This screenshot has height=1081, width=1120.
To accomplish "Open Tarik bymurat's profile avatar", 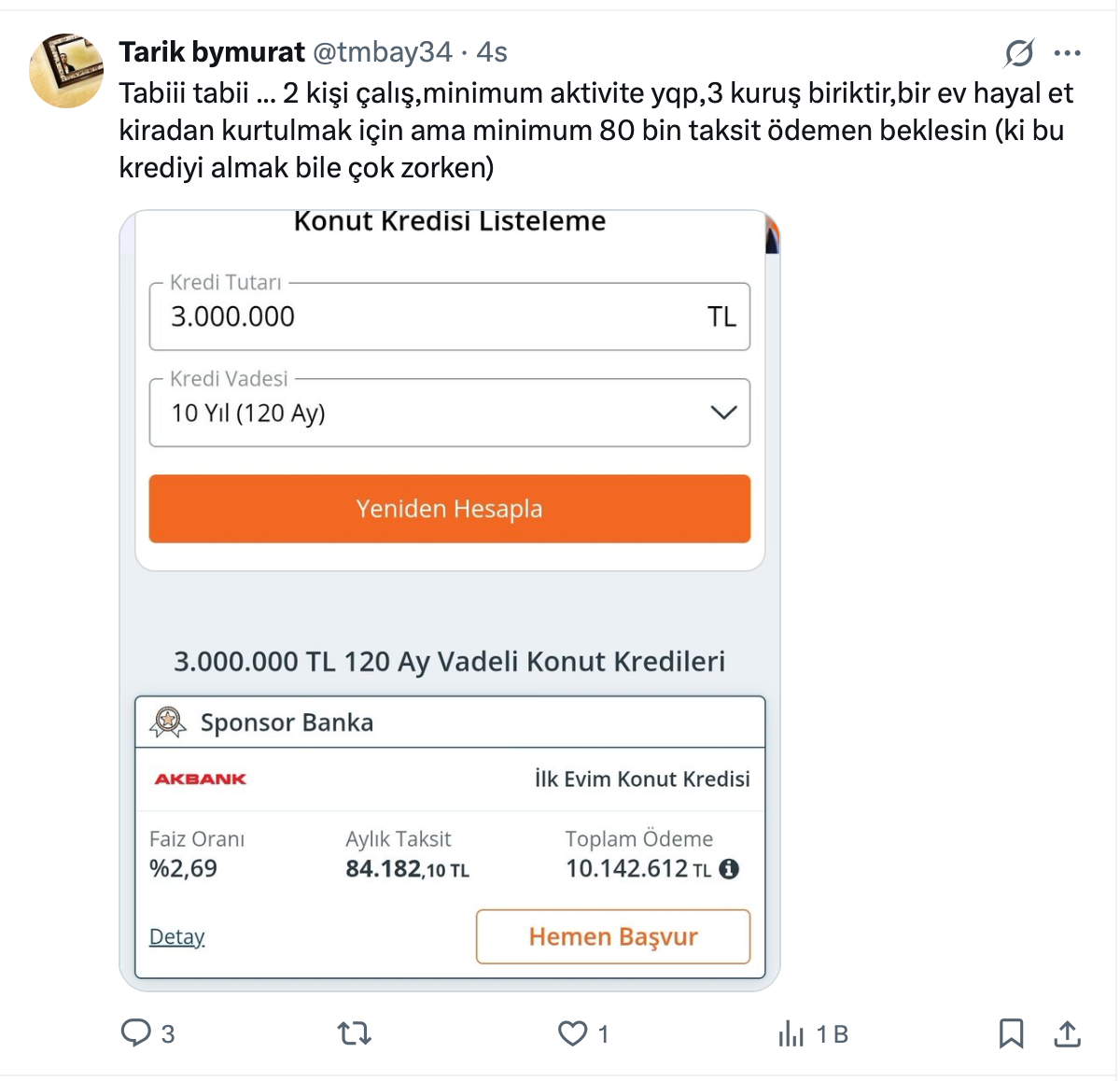I will tap(66, 71).
